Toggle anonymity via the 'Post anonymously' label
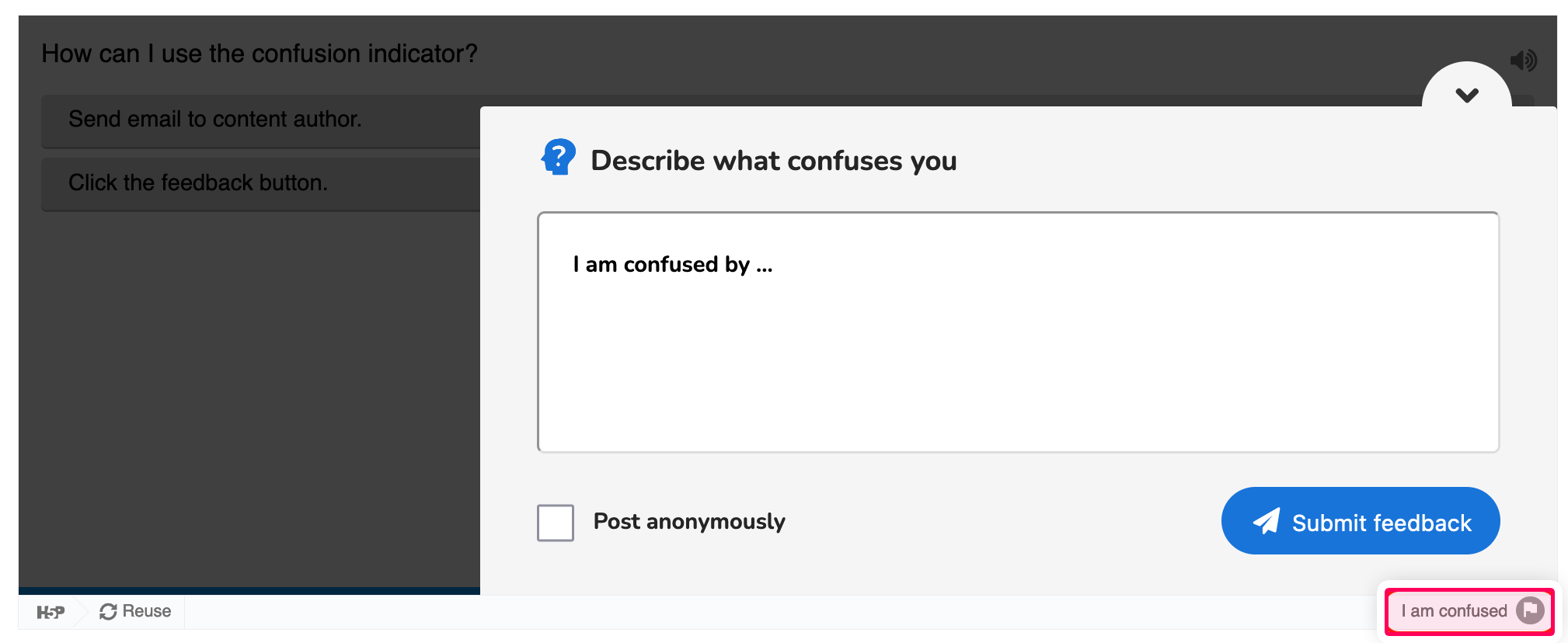Viewport: 1568px width, 643px height. point(688,521)
